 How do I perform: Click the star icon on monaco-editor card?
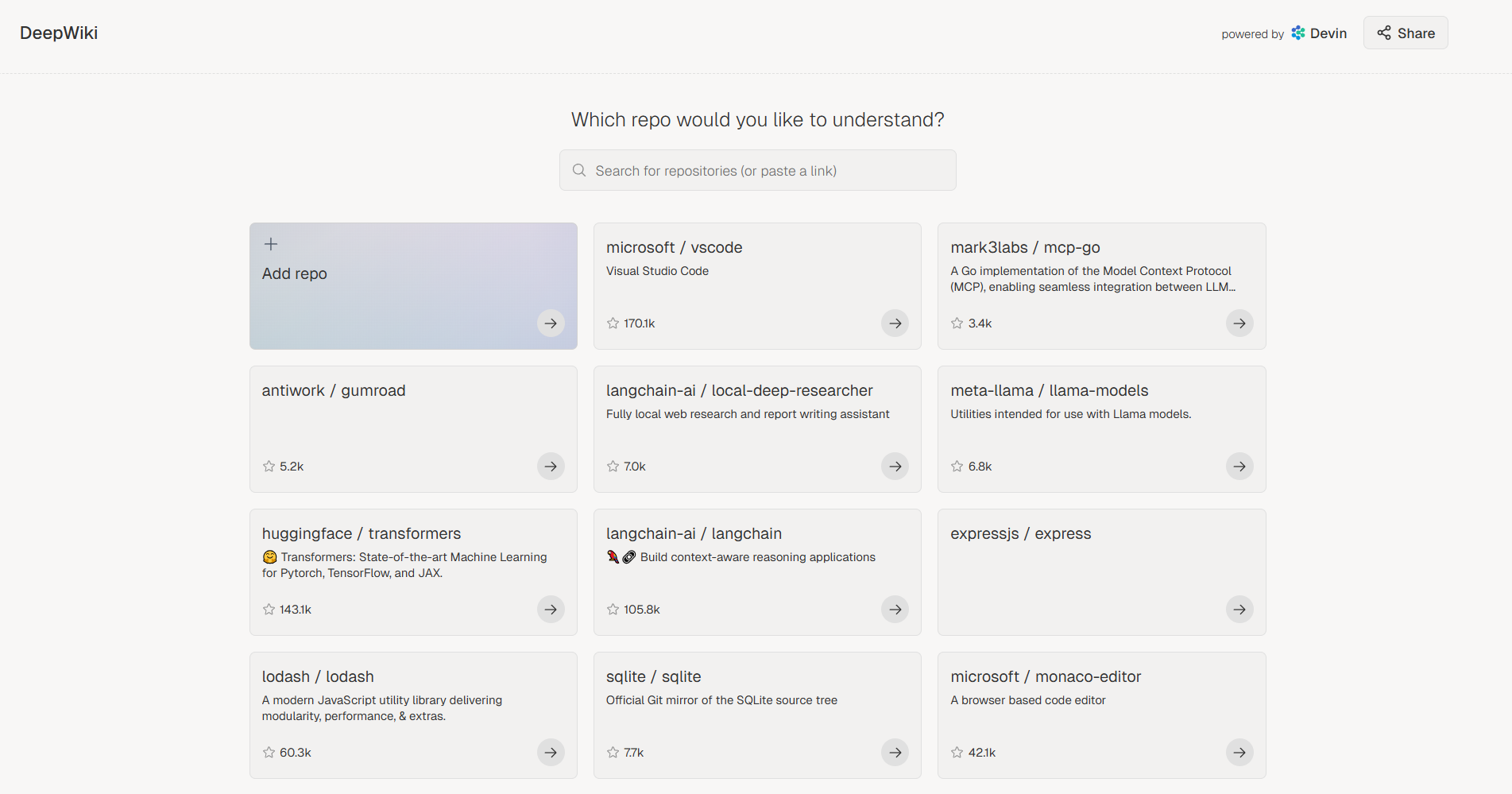(957, 753)
